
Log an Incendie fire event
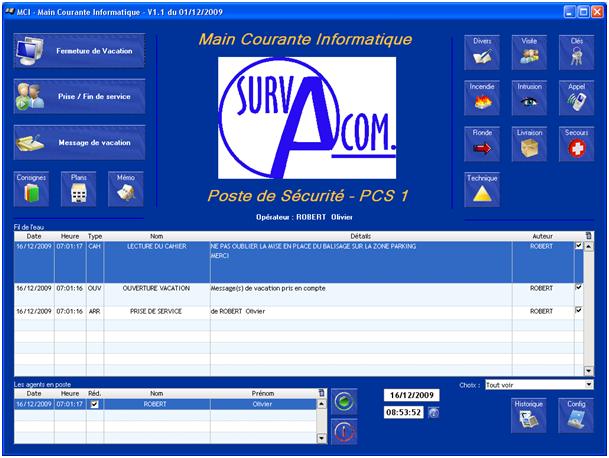482,98
